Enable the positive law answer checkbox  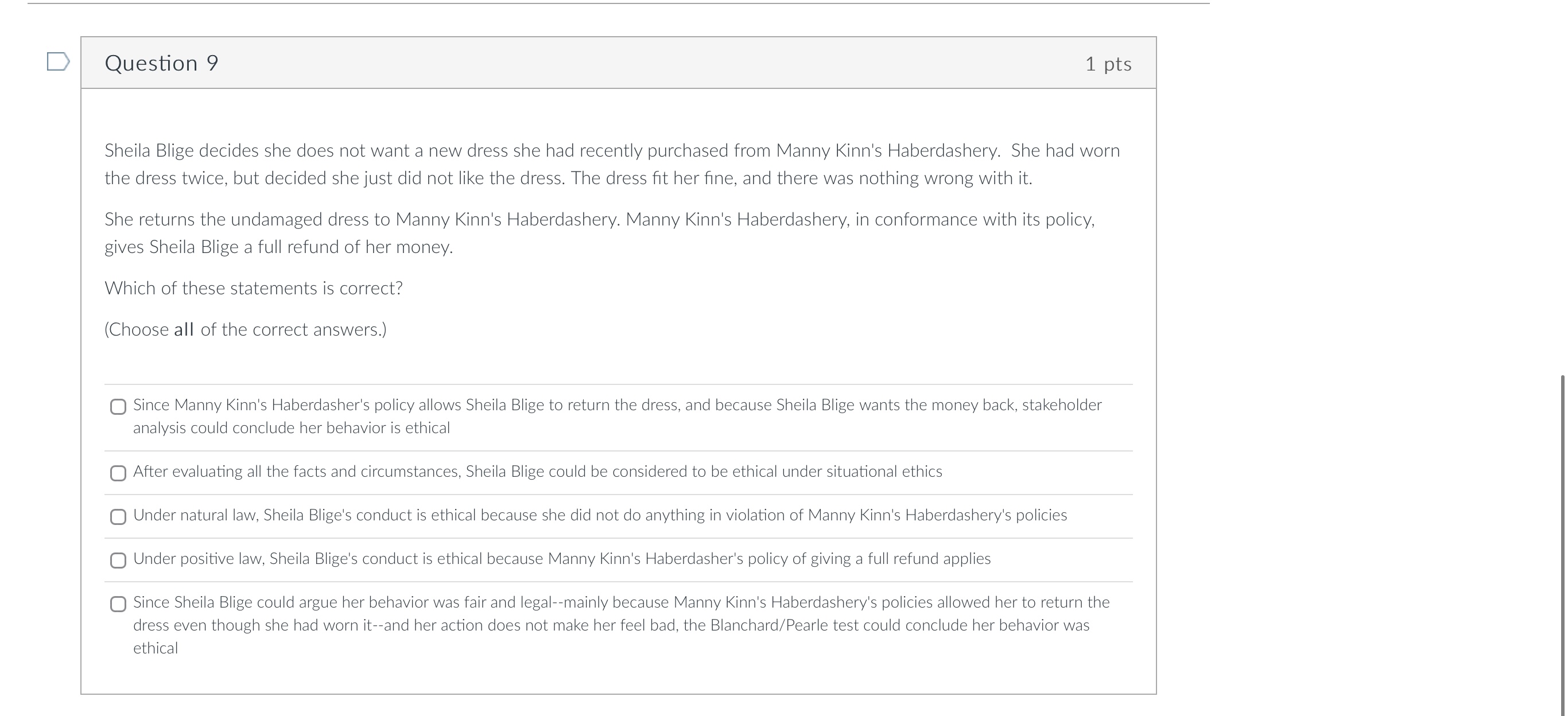click(x=118, y=561)
